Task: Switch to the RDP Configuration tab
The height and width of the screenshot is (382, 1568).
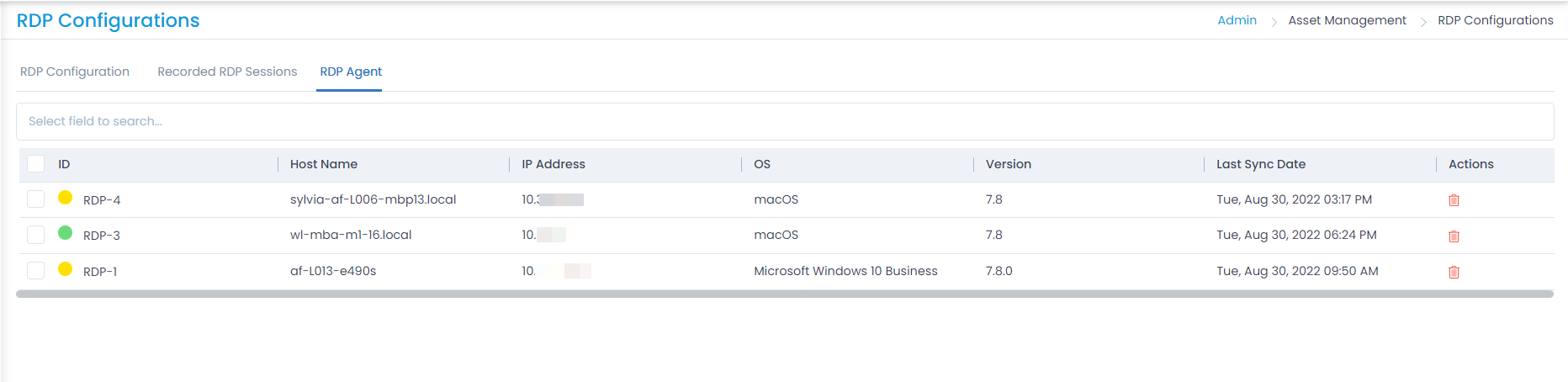Action: click(x=75, y=72)
